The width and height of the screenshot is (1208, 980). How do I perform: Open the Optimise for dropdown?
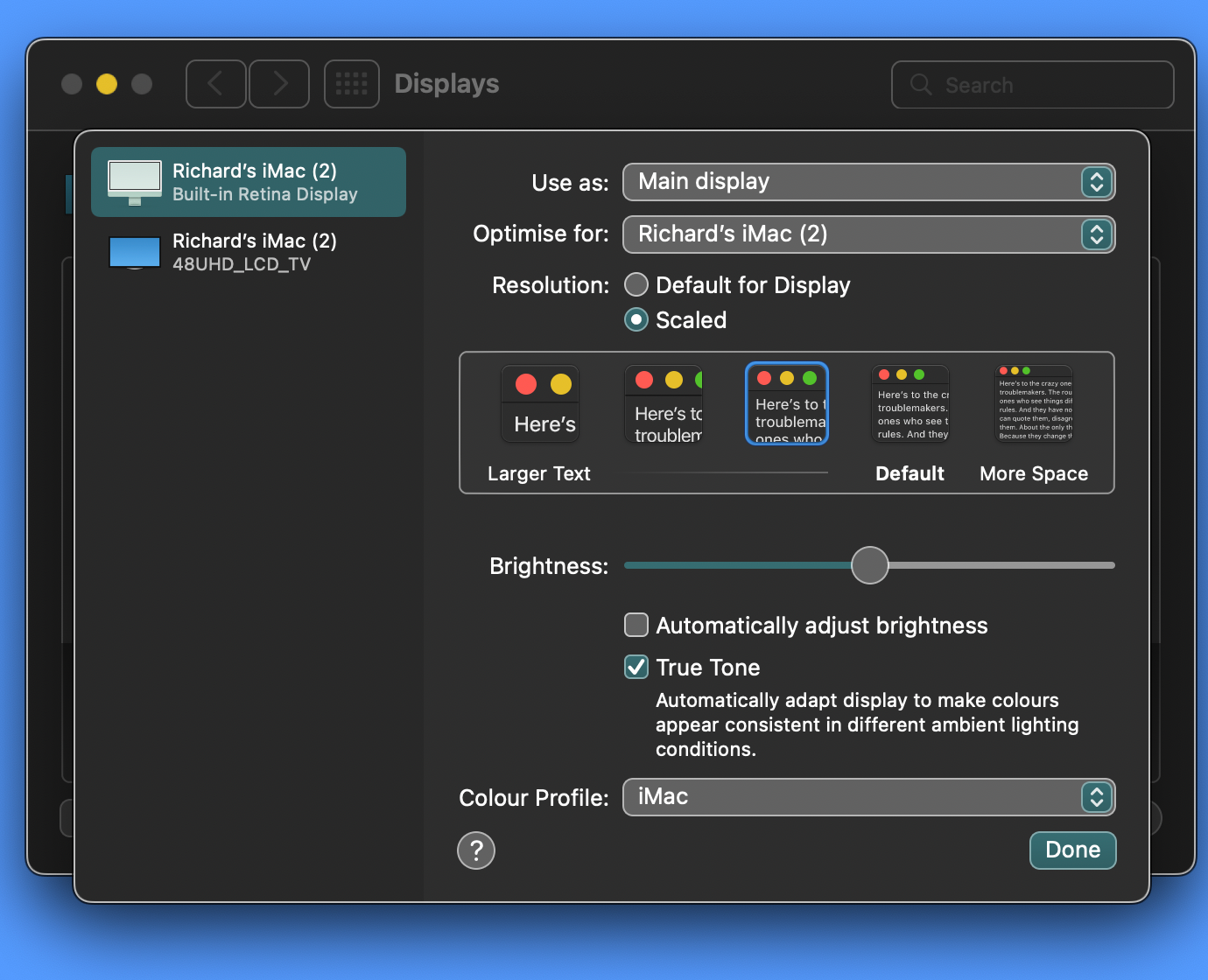coord(868,234)
